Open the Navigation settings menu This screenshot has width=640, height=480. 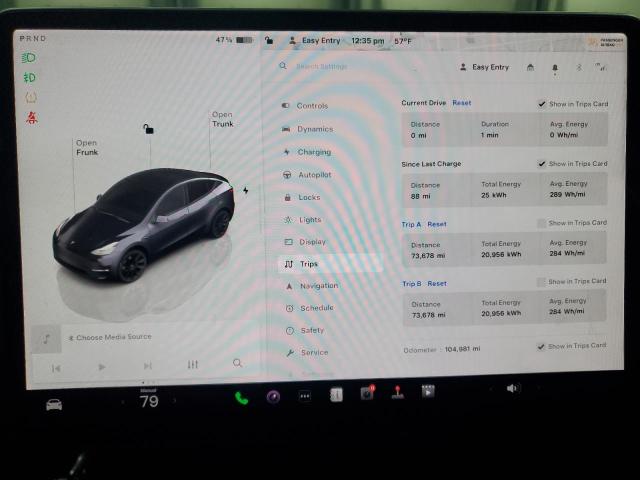[x=312, y=286]
